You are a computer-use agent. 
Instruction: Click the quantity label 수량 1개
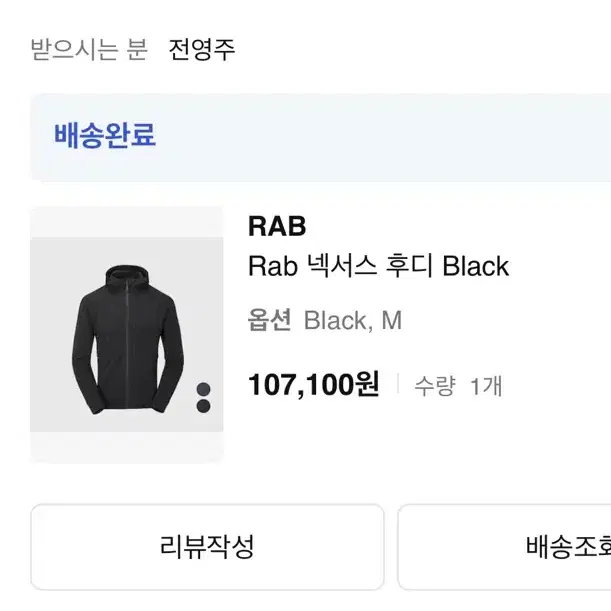[458, 386]
